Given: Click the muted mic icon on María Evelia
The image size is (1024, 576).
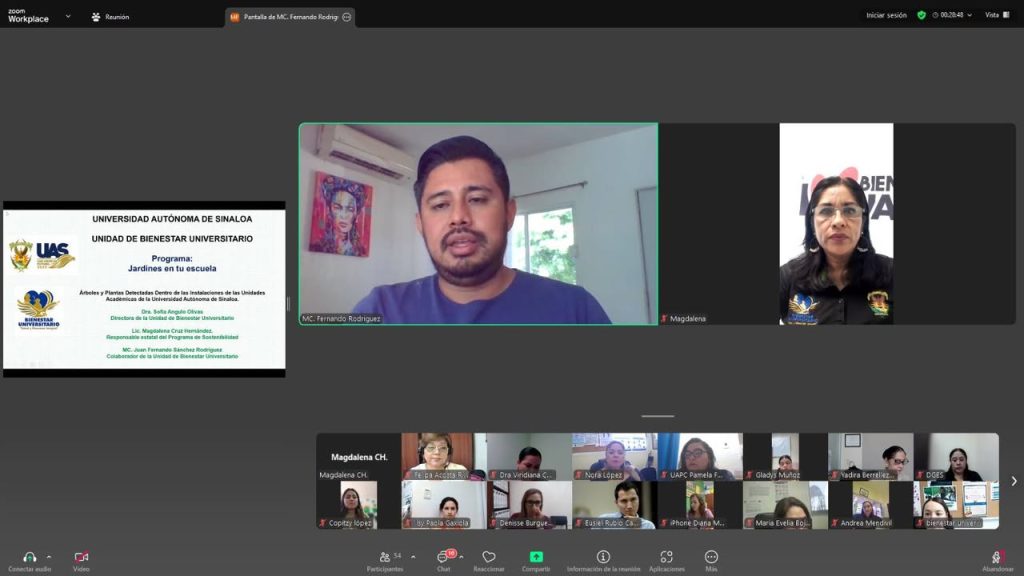Looking at the screenshot, I should pos(749,523).
